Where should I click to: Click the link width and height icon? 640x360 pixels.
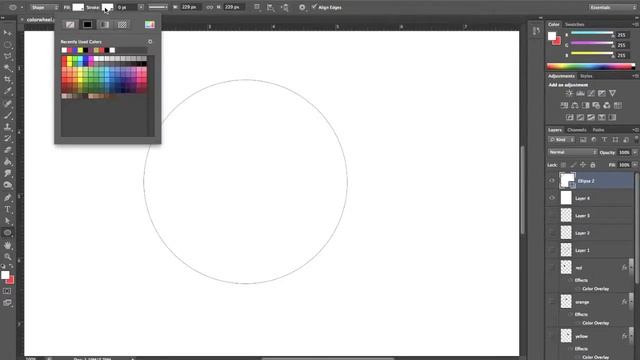(210, 7)
